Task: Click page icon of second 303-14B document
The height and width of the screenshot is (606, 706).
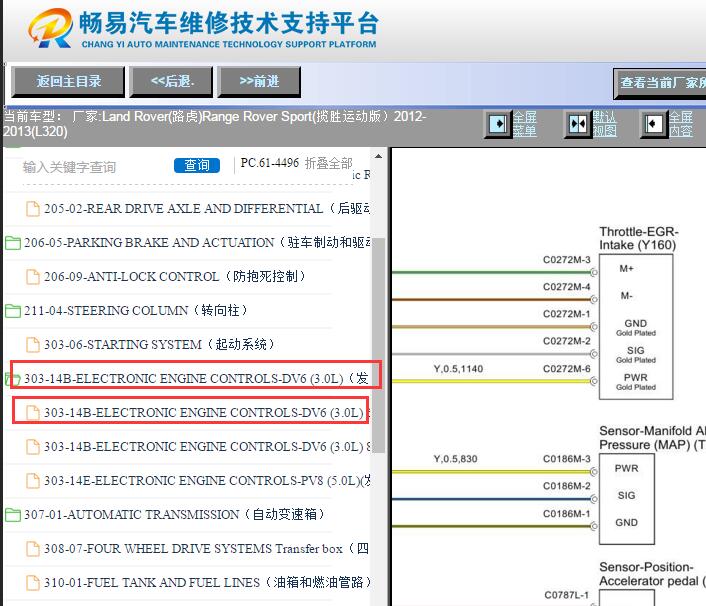Action: pyautogui.click(x=32, y=447)
